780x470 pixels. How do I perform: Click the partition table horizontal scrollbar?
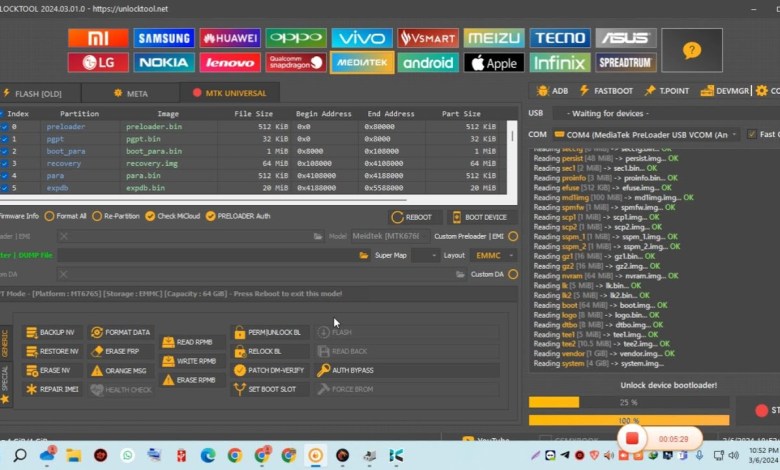click(x=204, y=200)
